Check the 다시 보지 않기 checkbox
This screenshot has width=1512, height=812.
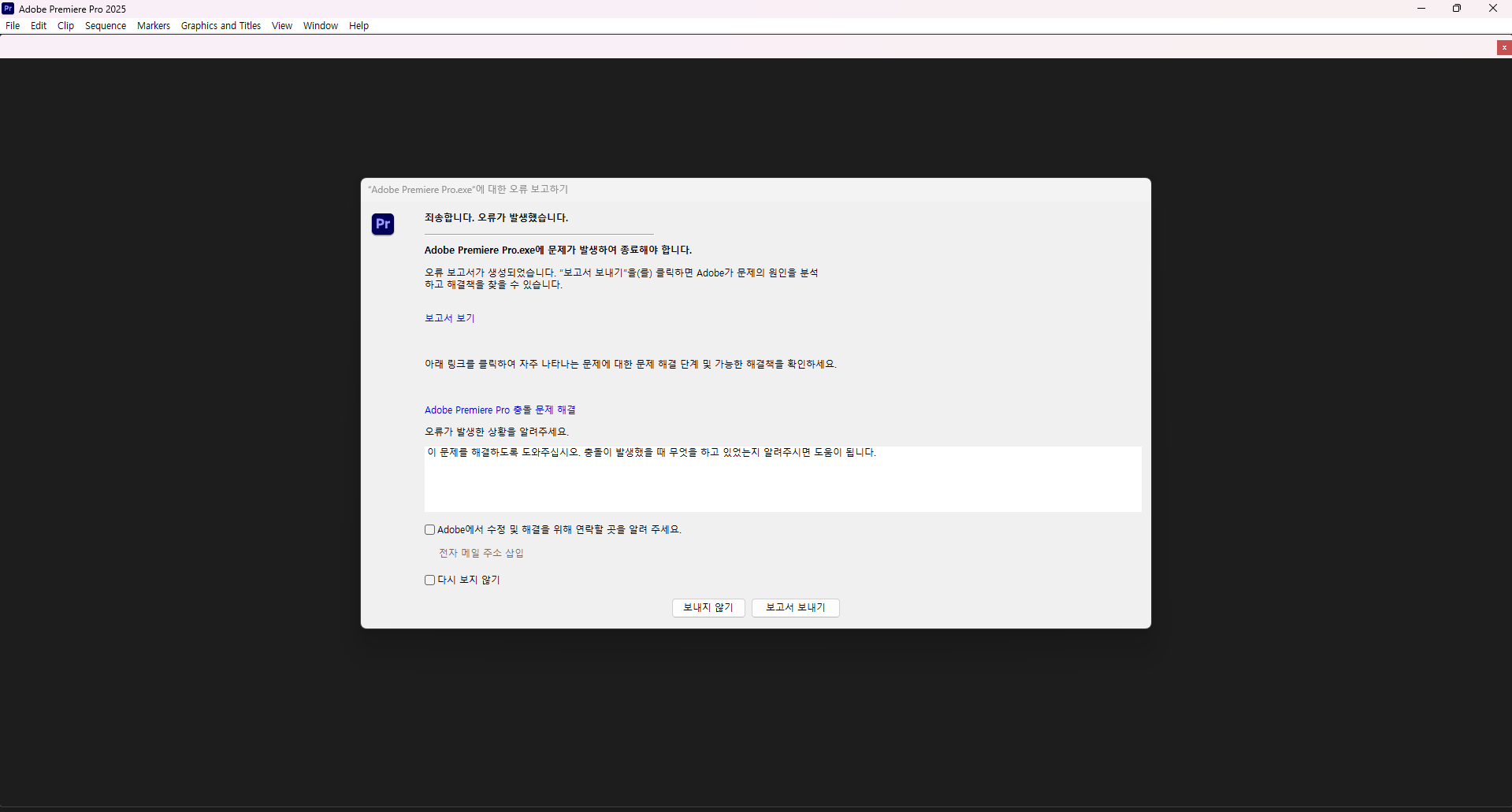[429, 580]
